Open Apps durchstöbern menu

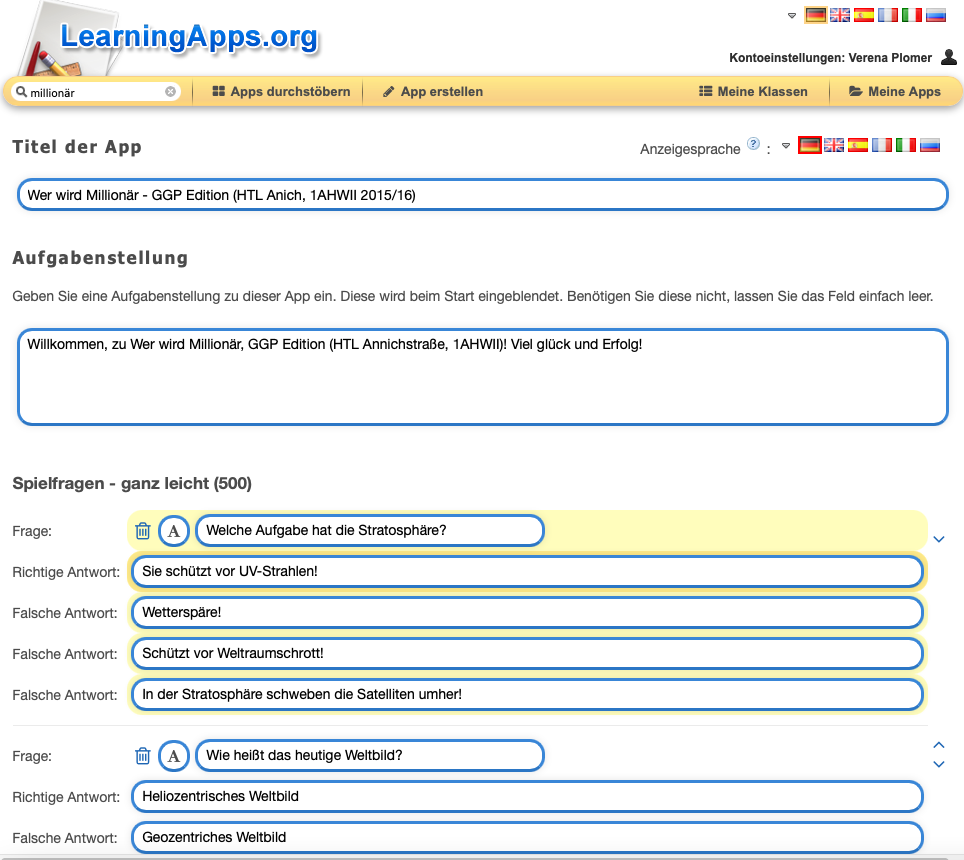281,92
